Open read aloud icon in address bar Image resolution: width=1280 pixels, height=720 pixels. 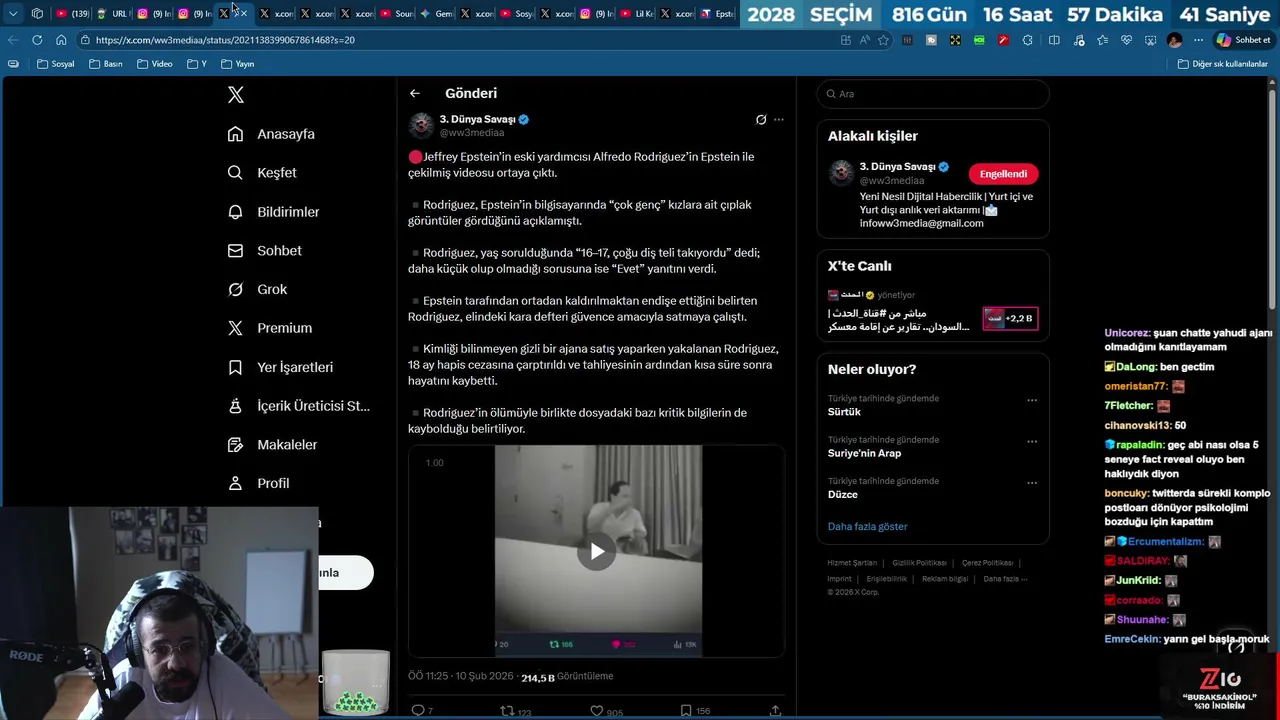pyautogui.click(x=864, y=40)
